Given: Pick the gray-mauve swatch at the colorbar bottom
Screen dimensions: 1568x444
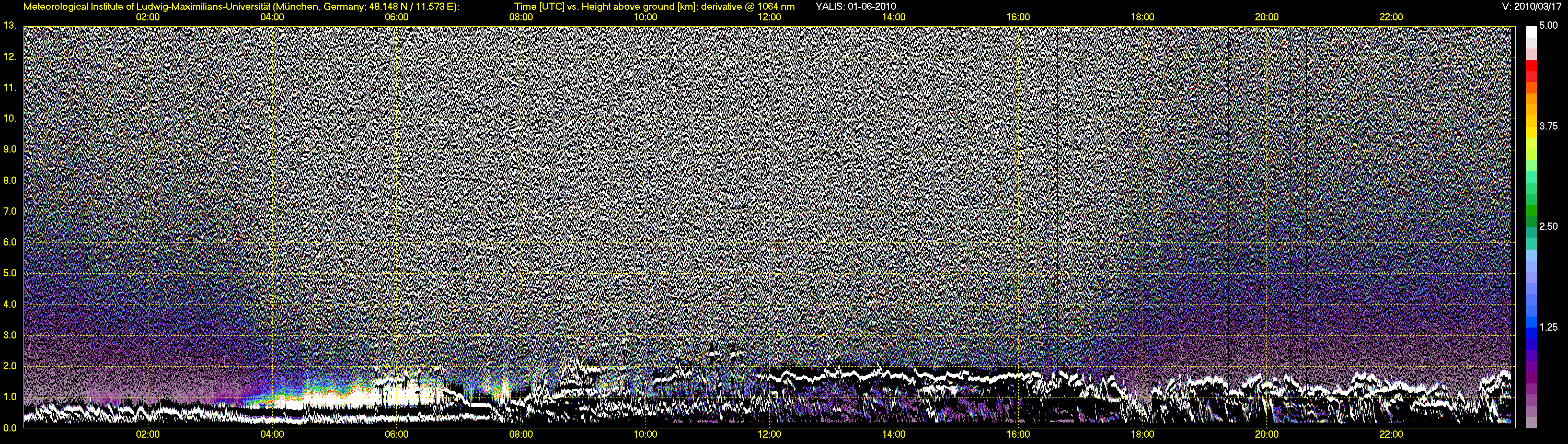Looking at the screenshot, I should click(x=1531, y=423).
